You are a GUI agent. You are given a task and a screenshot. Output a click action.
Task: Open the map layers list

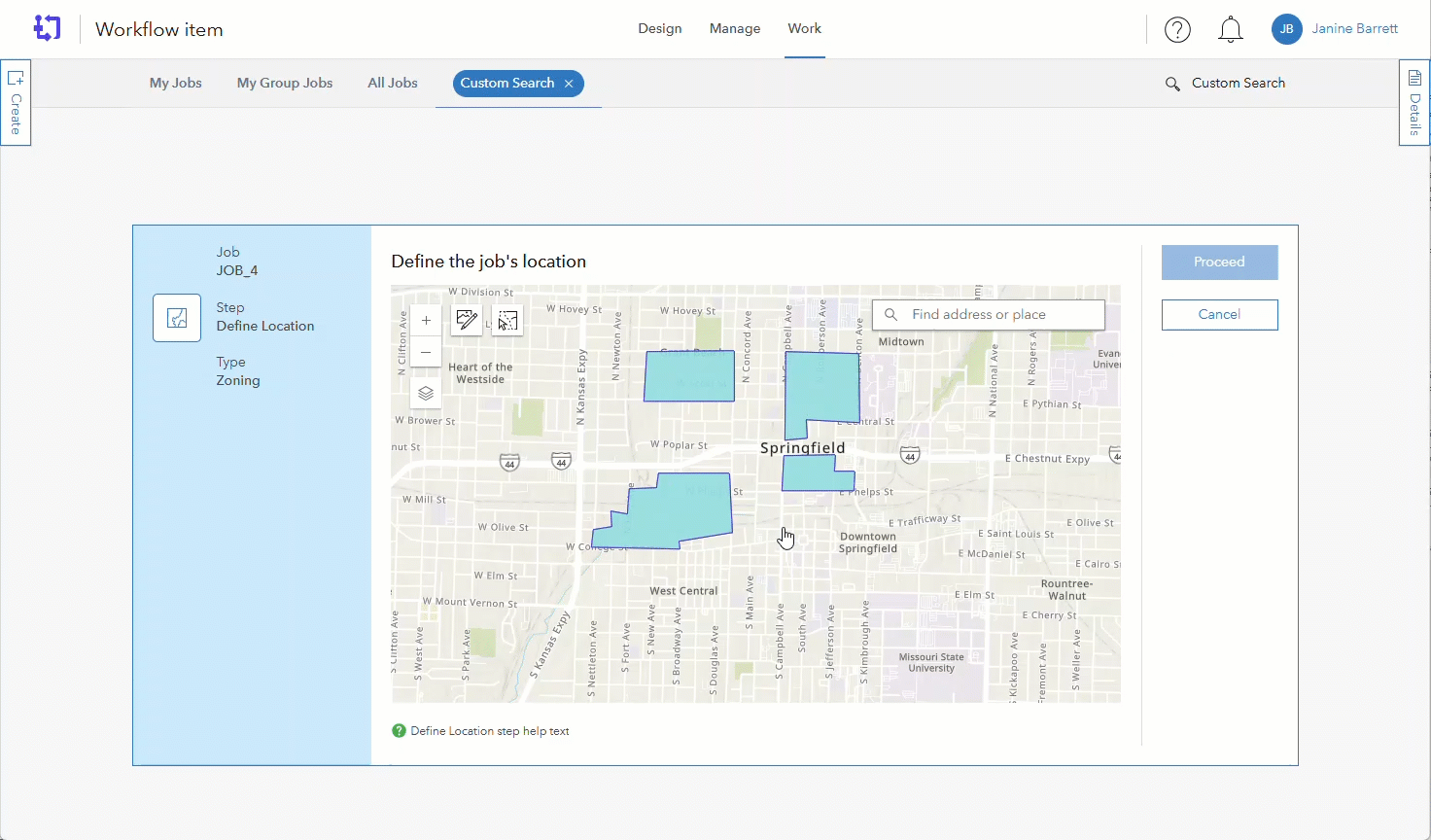click(426, 394)
